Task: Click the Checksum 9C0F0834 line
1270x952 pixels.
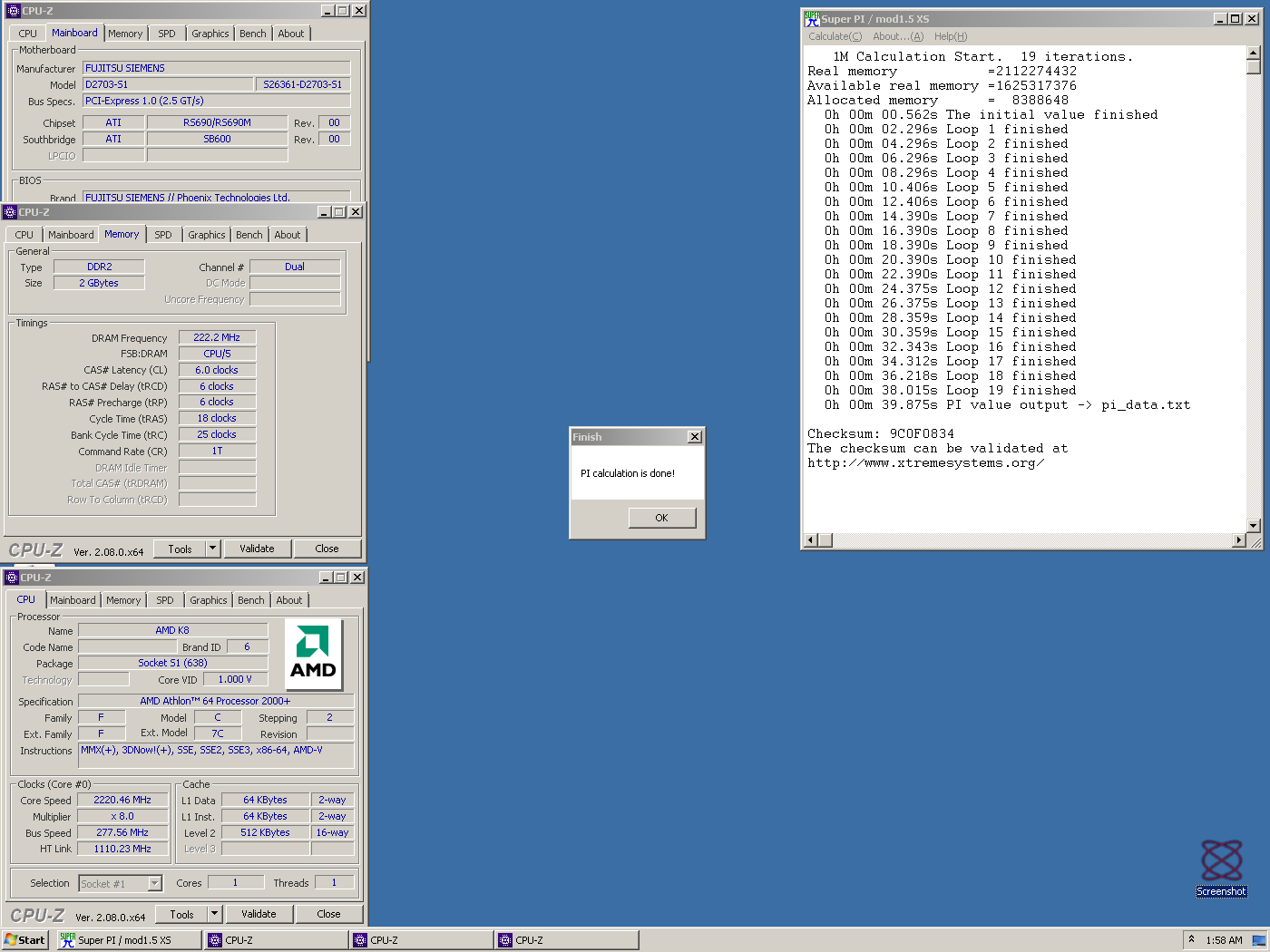Action: click(x=881, y=434)
